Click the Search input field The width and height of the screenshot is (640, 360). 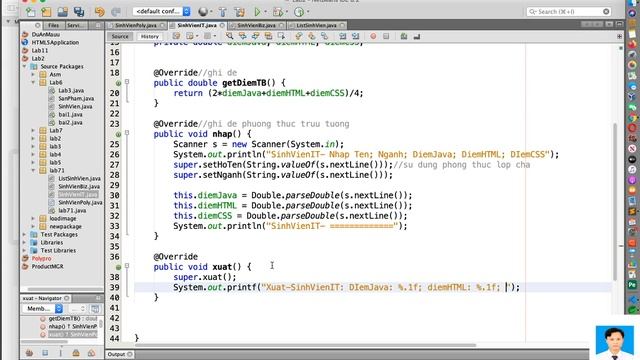tap(569, 12)
